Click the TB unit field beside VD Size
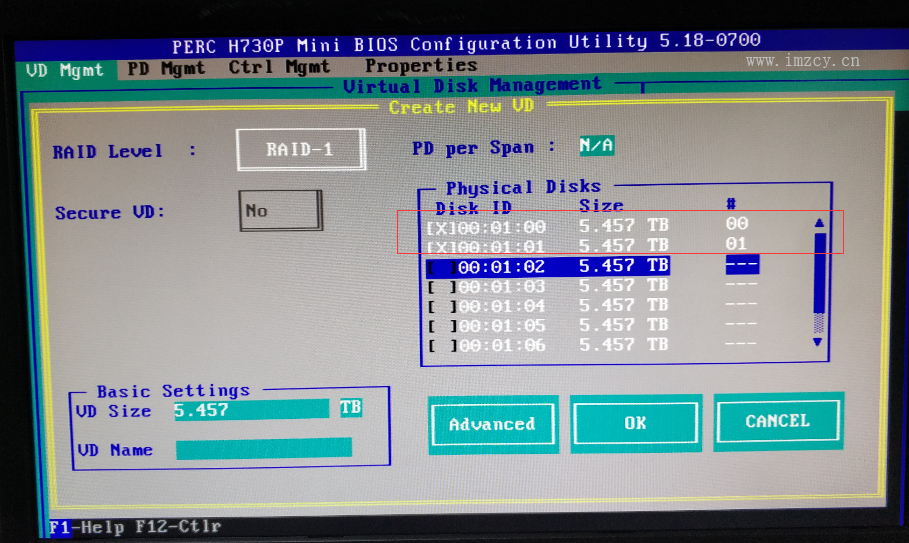The width and height of the screenshot is (909, 543). point(351,407)
